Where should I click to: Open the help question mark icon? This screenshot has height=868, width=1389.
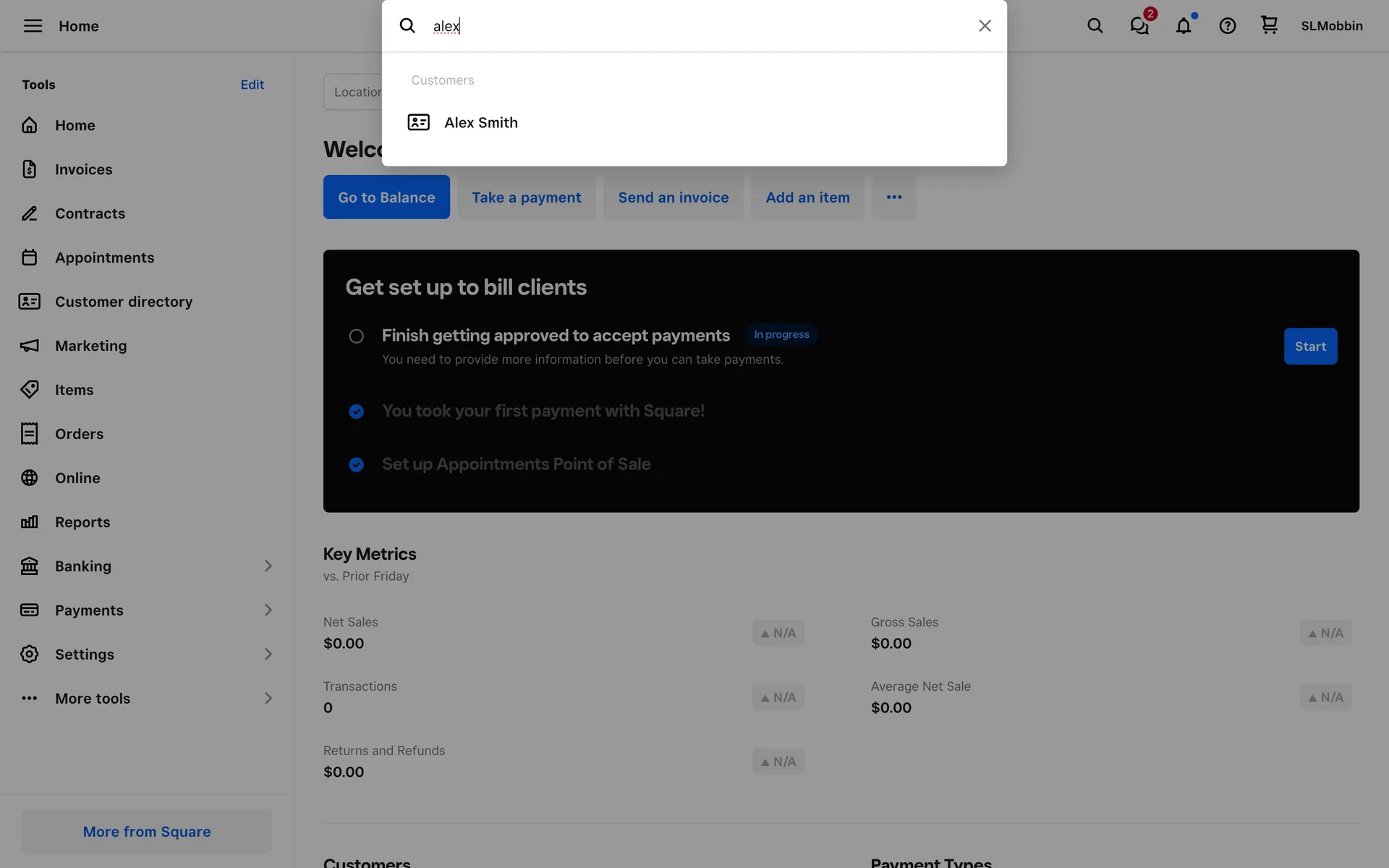(x=1228, y=26)
